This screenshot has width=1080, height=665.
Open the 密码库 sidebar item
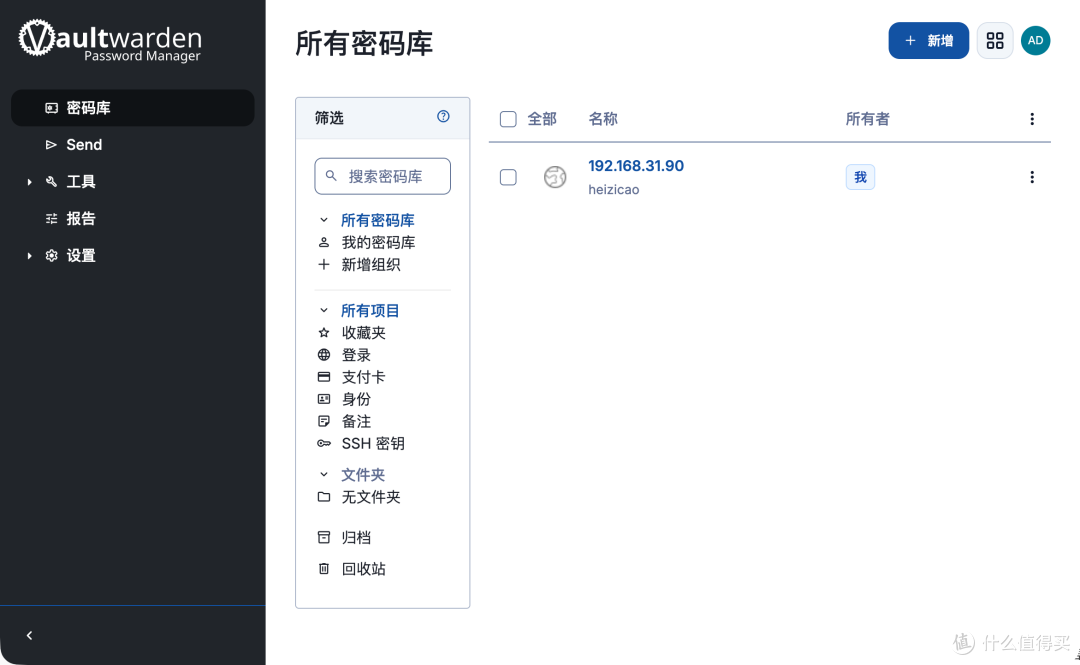coord(132,108)
